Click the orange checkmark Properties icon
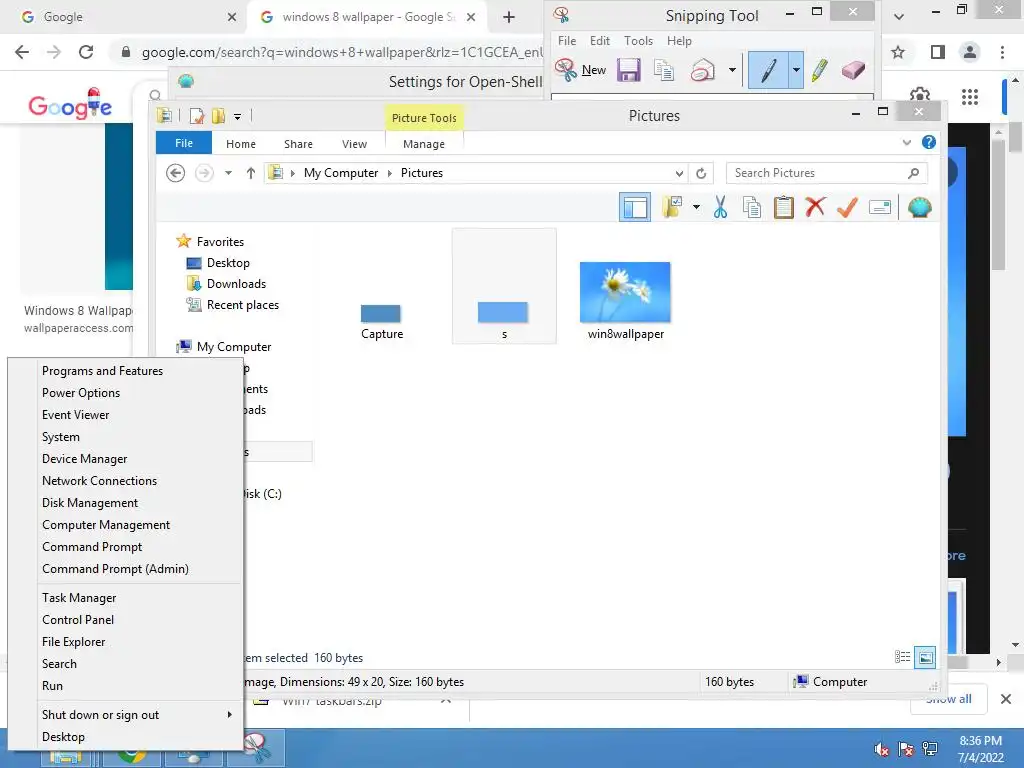 (x=847, y=207)
